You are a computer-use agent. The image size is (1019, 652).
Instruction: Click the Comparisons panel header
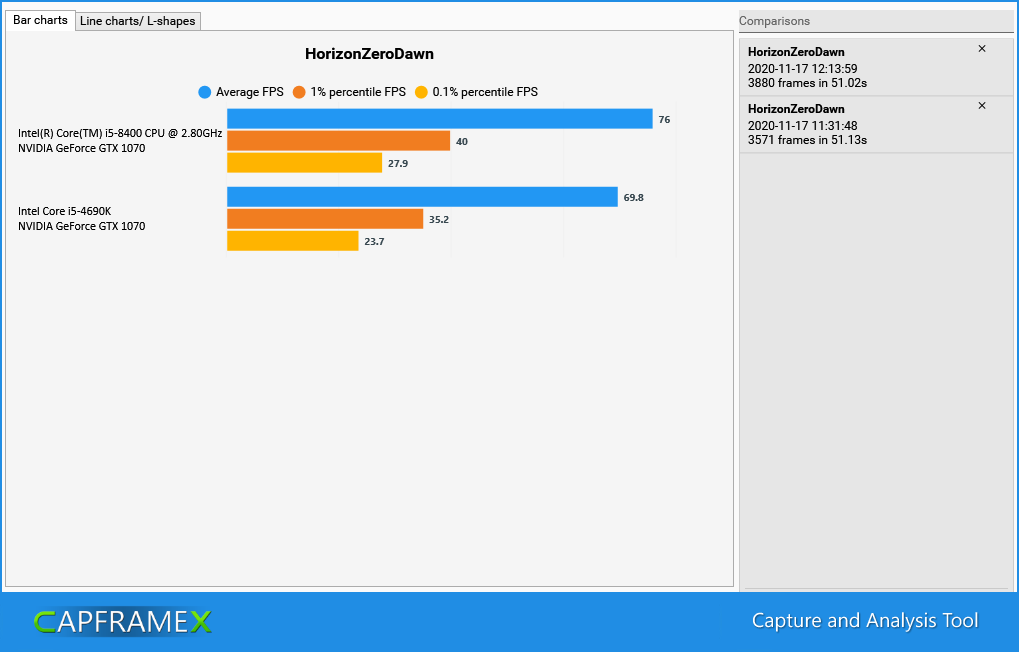[x=876, y=21]
